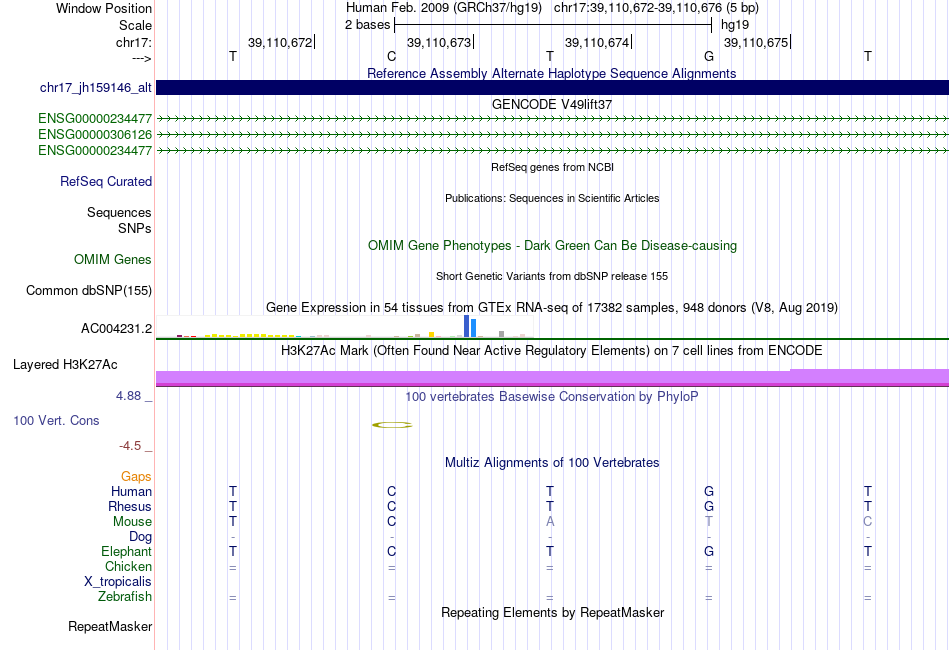Click Publications: Sequences in Scientific Articles title
The height and width of the screenshot is (650, 950).
click(552, 198)
